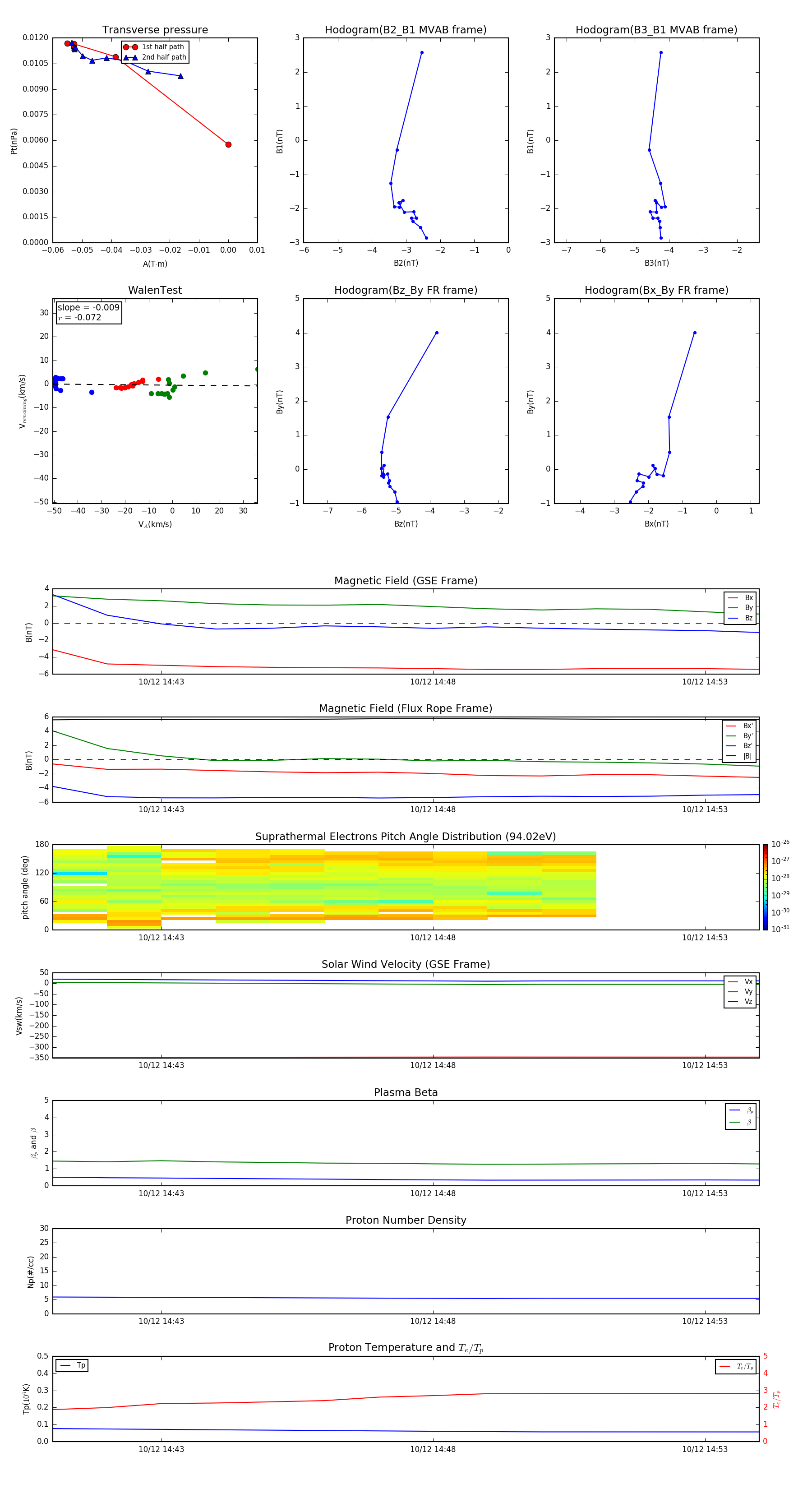This screenshot has width=812, height=1489.
Task: Click the 'pitch angle (deg)' axis label
Action: coord(25,887)
